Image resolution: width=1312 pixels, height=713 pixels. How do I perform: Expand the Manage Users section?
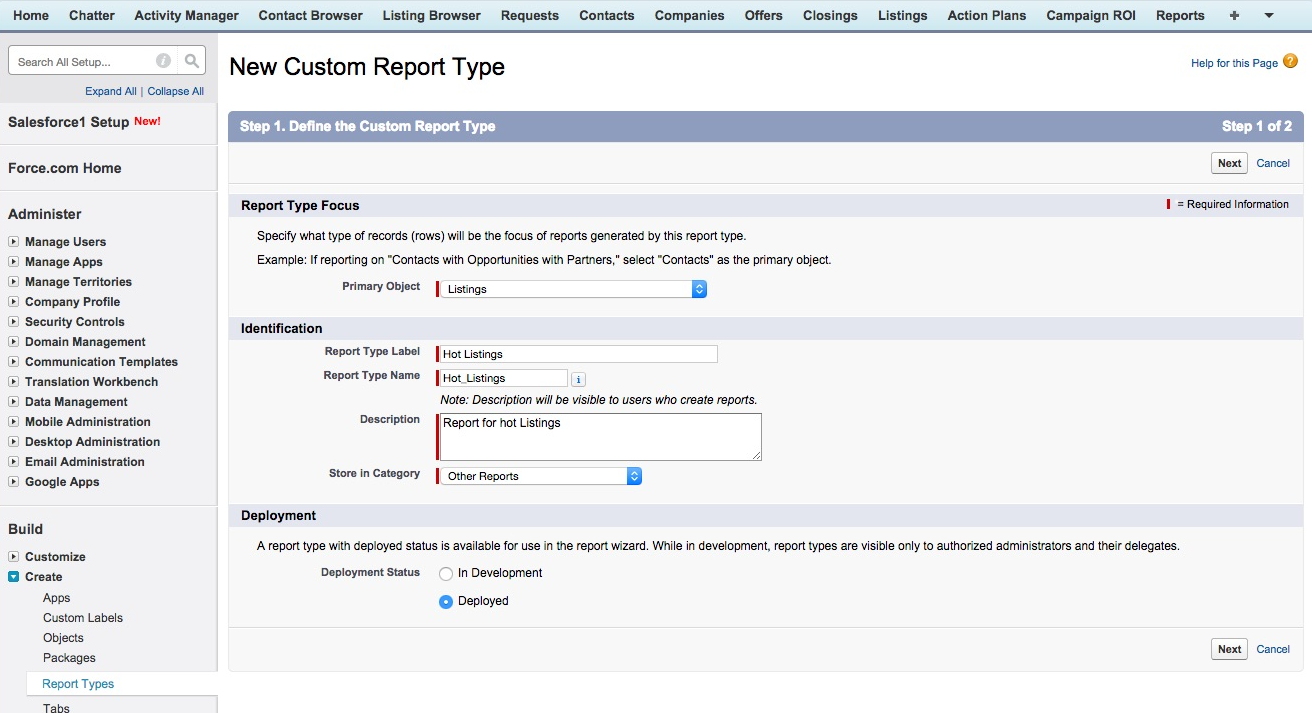click(12, 242)
